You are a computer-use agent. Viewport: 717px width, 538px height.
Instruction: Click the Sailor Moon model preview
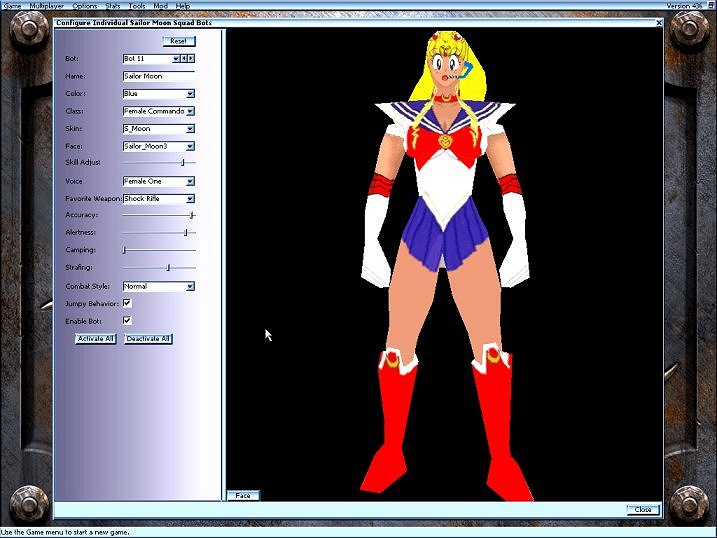pyautogui.click(x=445, y=265)
